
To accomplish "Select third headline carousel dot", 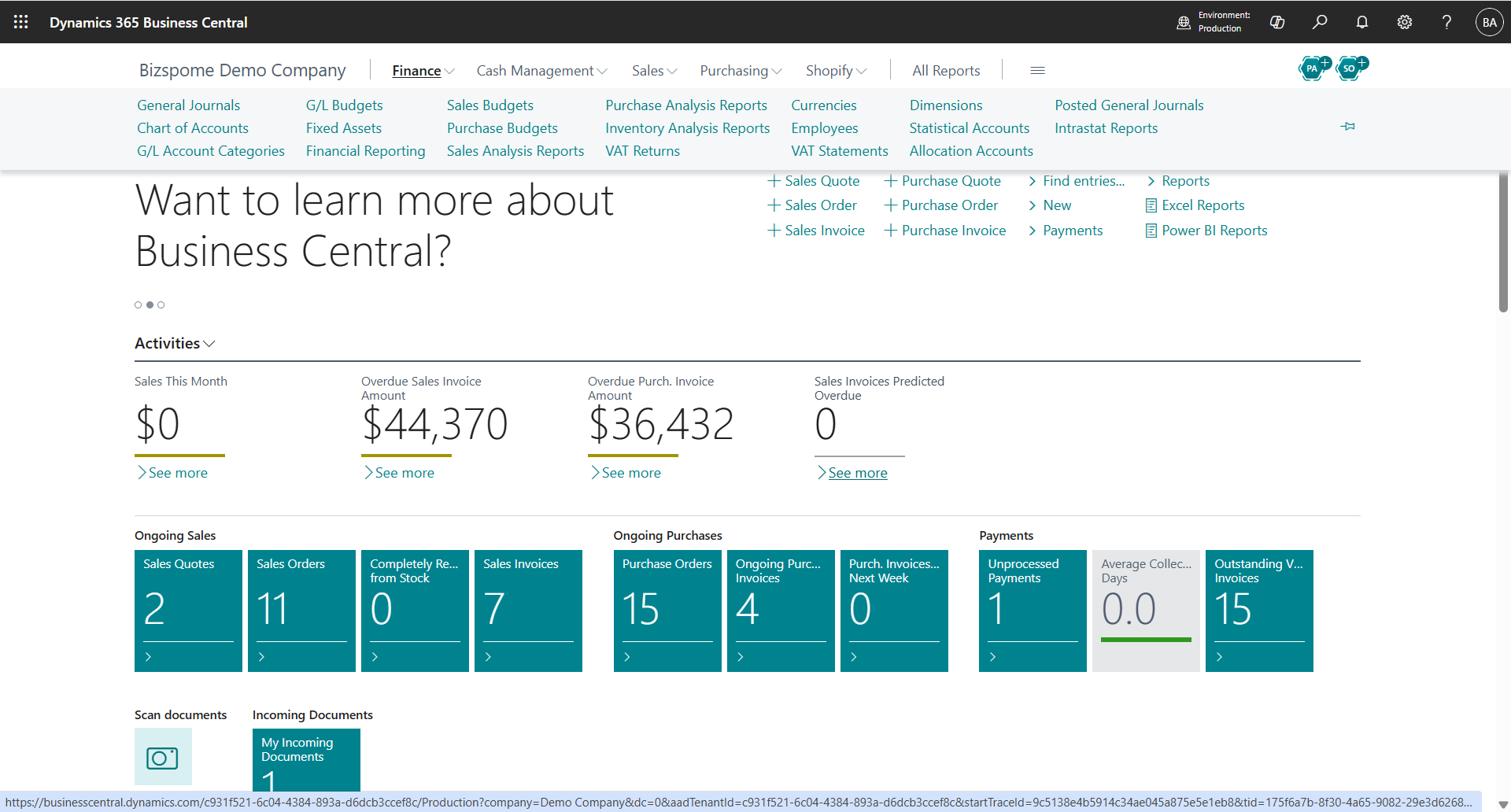I will tap(161, 304).
